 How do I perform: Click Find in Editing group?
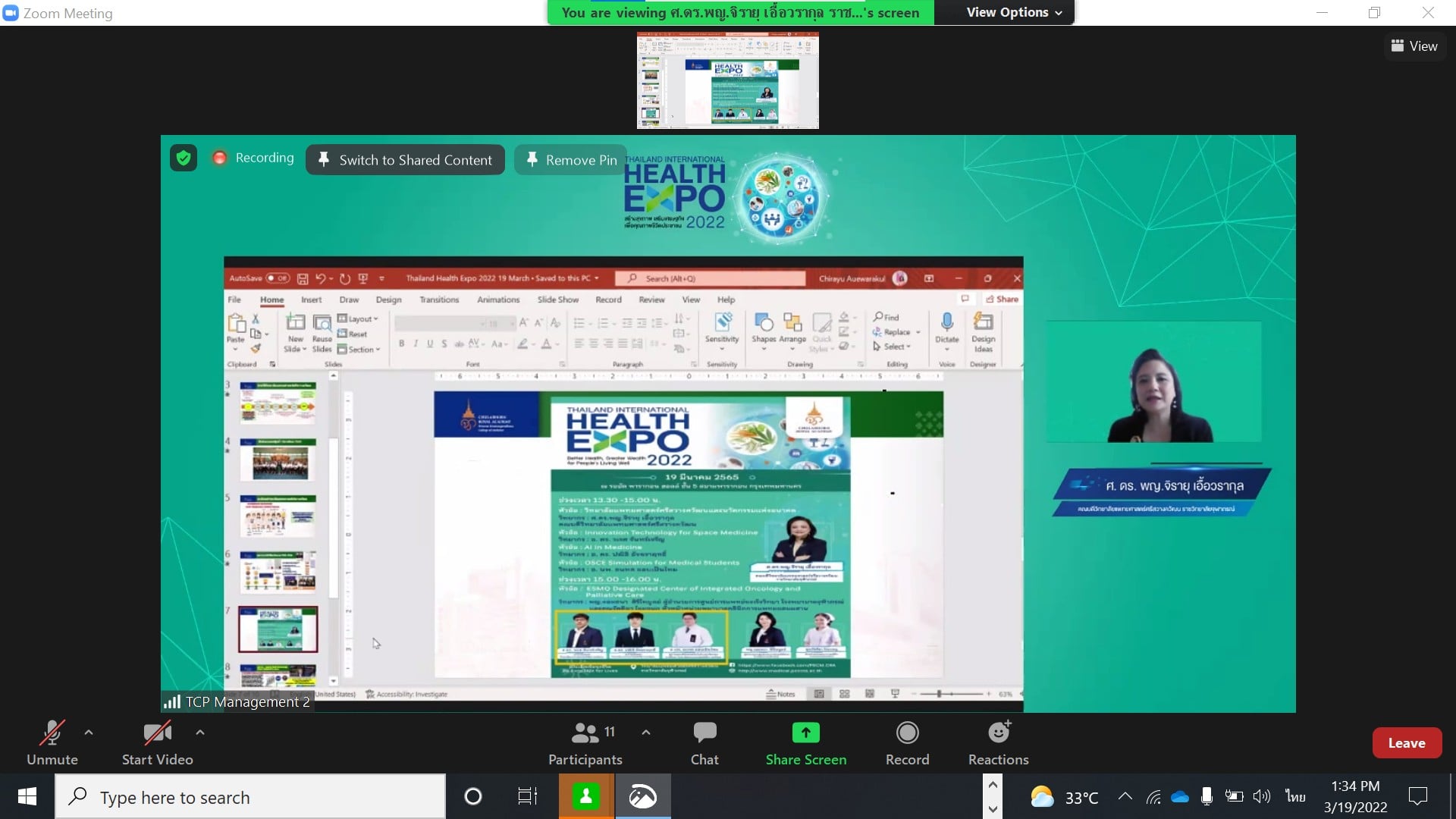886,317
